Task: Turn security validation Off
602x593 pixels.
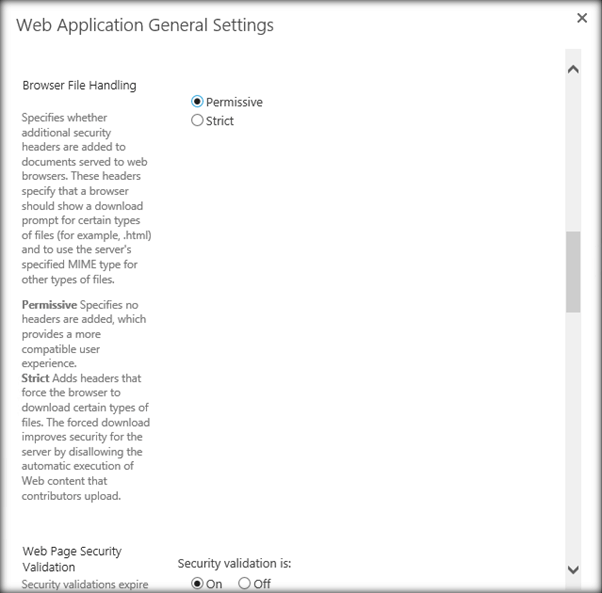Action: [x=244, y=584]
